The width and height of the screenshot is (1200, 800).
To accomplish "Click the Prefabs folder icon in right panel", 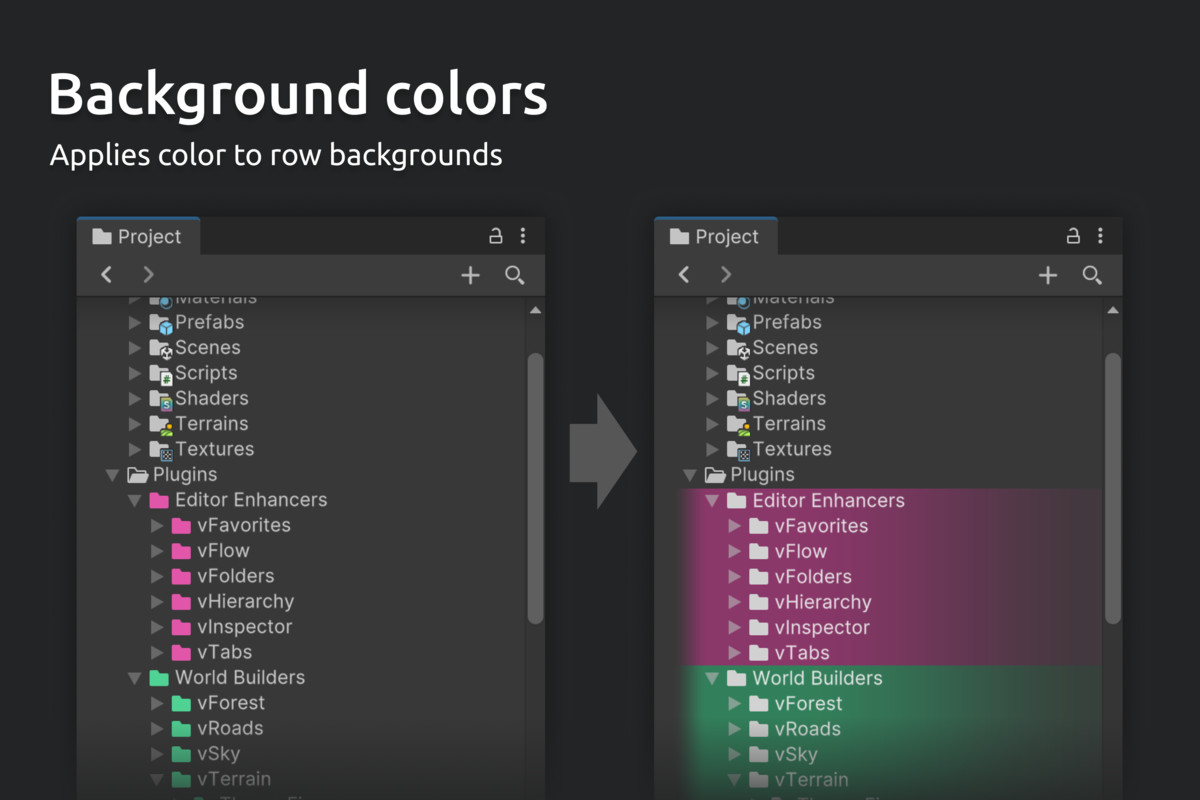I will [x=738, y=323].
